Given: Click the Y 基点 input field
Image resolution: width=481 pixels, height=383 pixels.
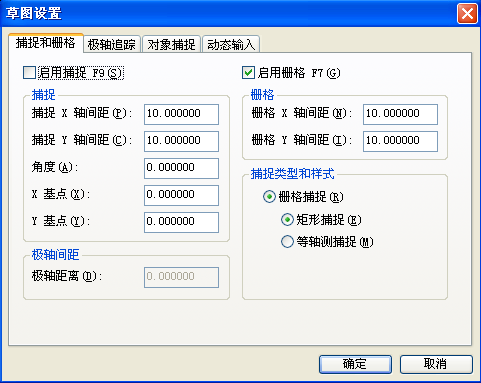Looking at the screenshot, I should tap(181, 222).
